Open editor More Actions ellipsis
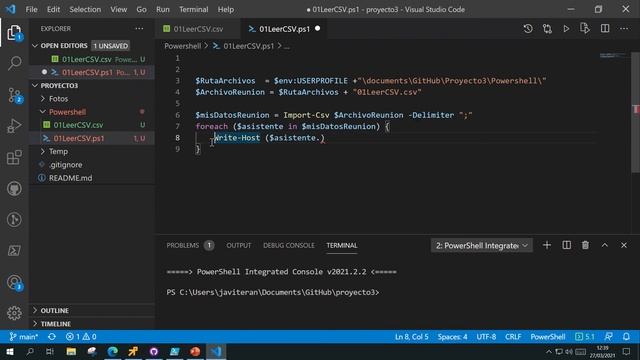 (624, 29)
